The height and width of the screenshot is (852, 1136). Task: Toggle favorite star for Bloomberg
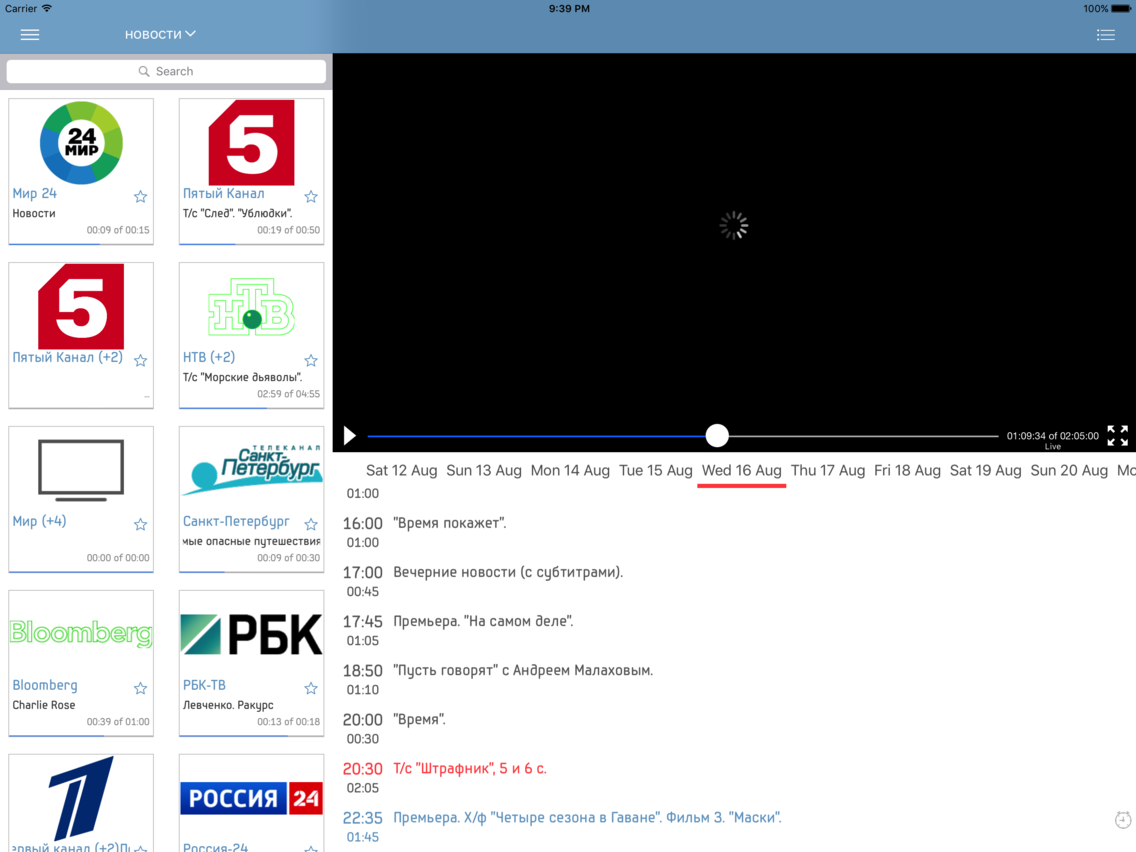(x=141, y=688)
